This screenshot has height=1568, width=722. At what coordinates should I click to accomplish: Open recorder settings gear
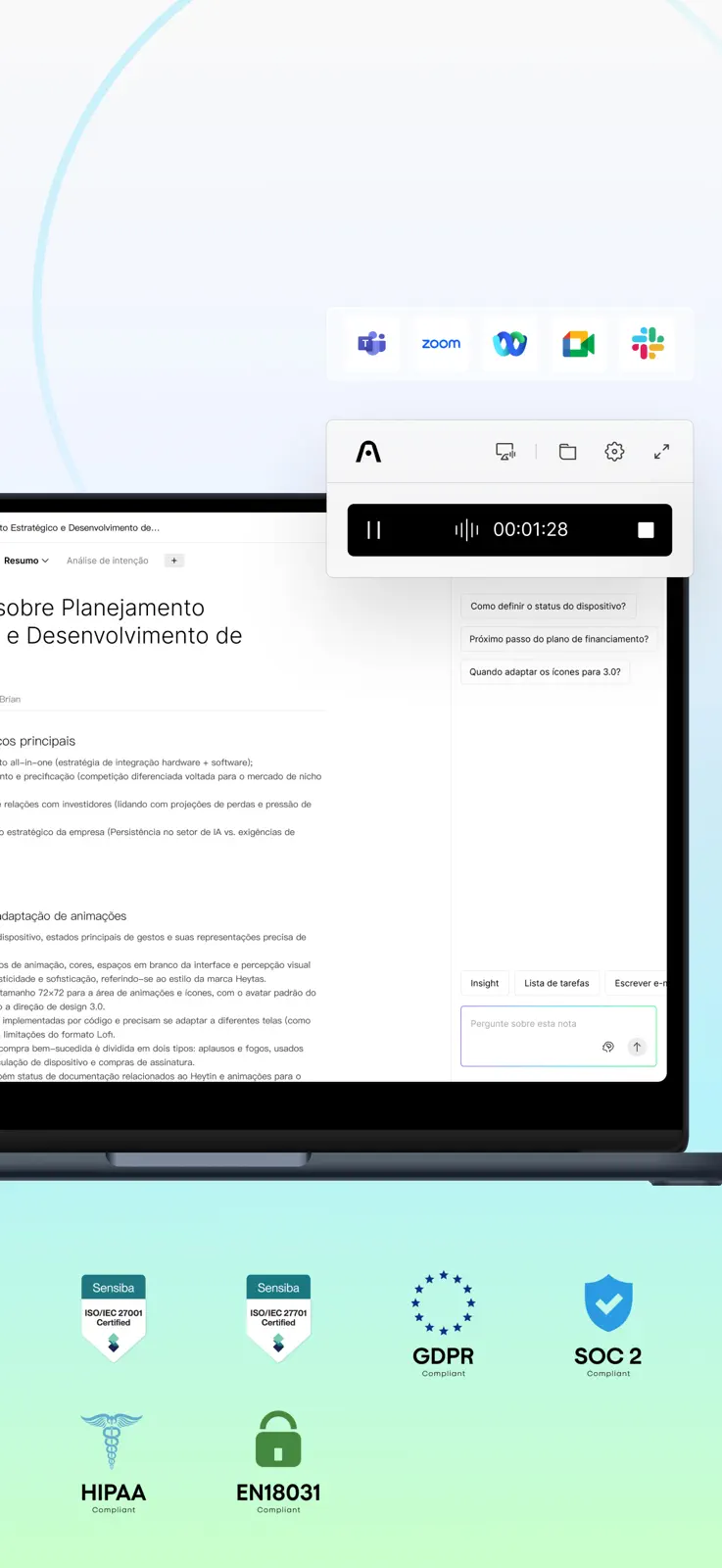pyautogui.click(x=614, y=452)
